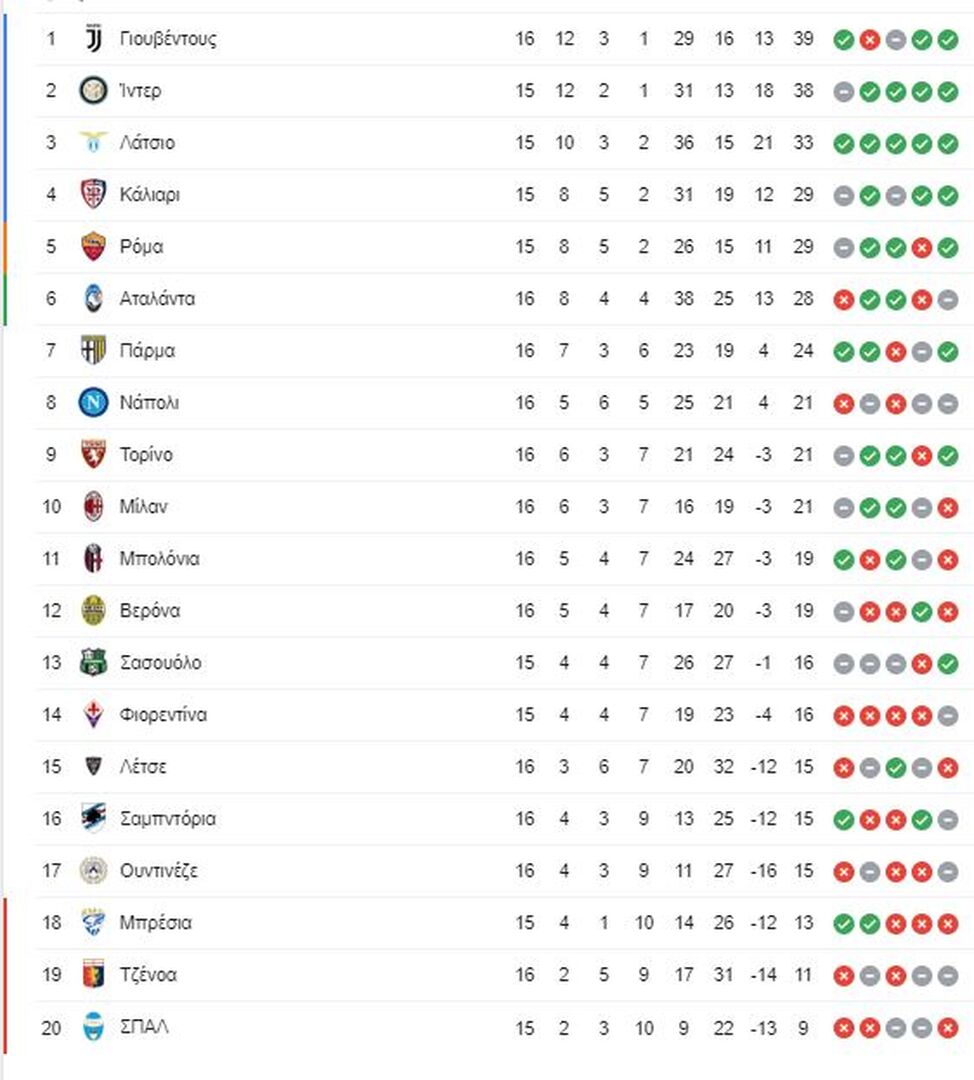Click the Cagliari club crest icon
Screen dimensions: 974x1080
click(93, 194)
